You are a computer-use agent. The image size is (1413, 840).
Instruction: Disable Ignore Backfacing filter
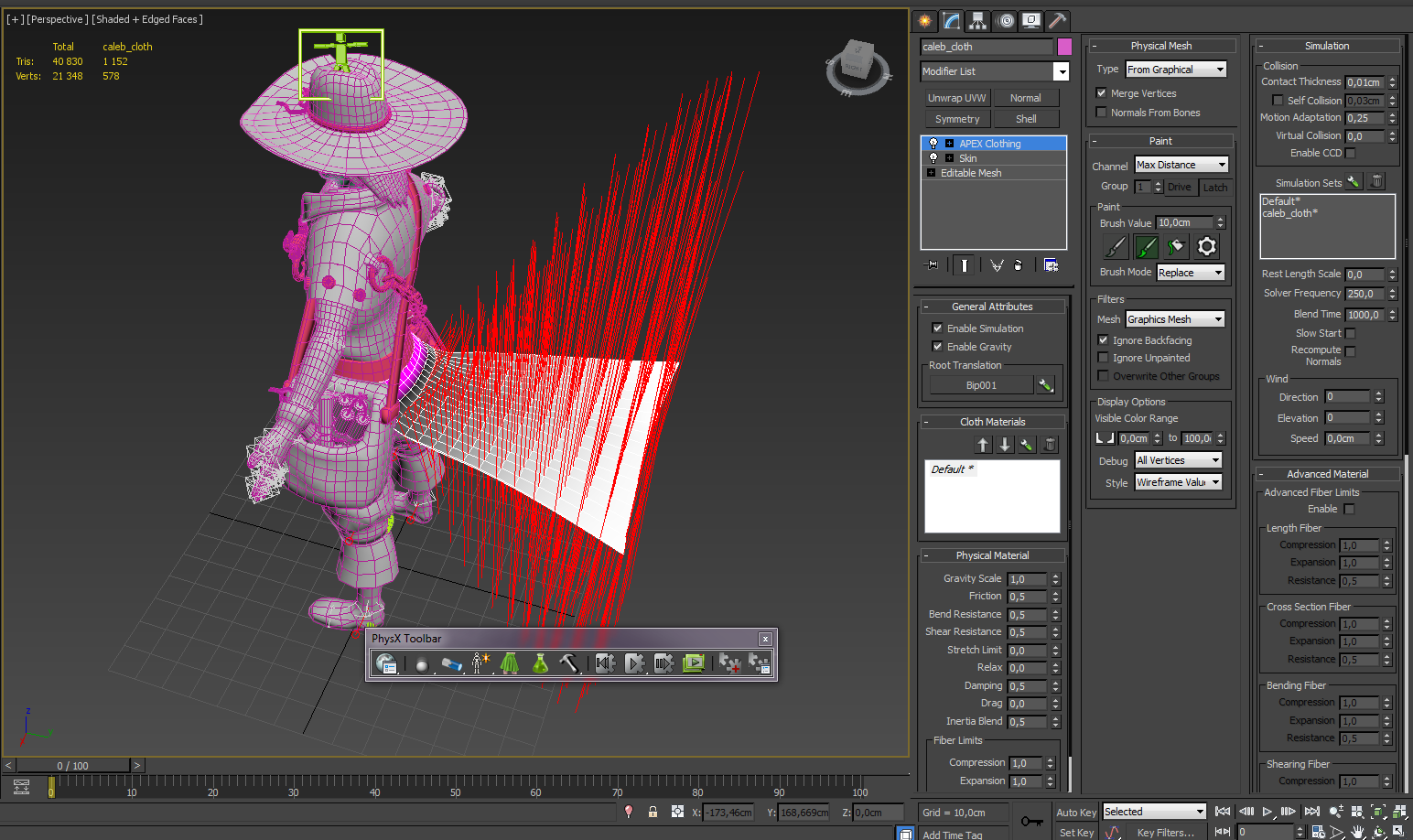pyautogui.click(x=1103, y=340)
